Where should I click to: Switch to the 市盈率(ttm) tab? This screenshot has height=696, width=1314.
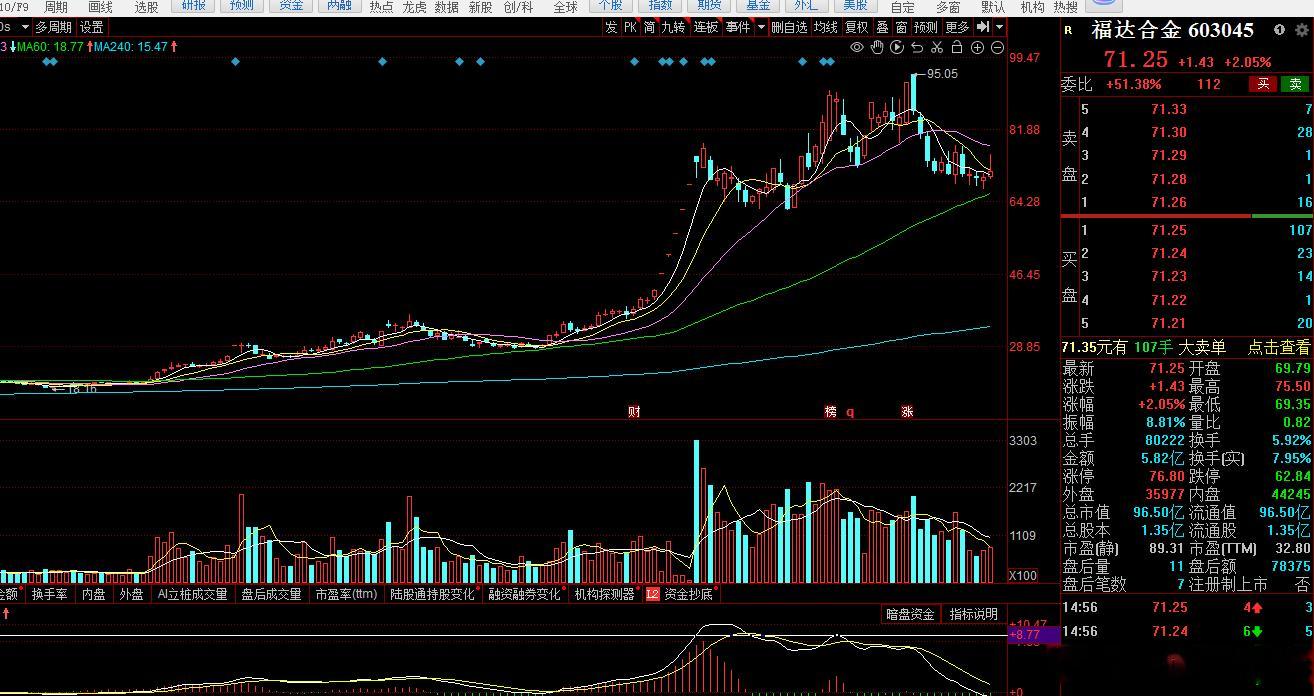coord(346,594)
